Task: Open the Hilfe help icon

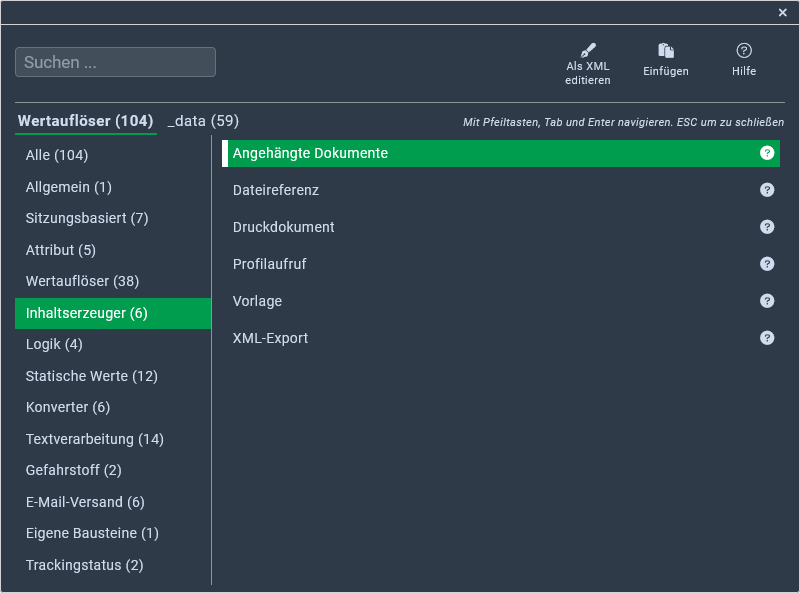Action: click(743, 50)
